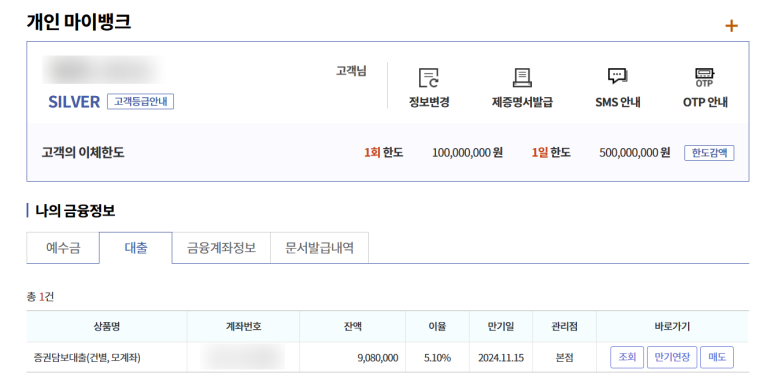Click the 나의 금융정보 section heading
Screen dimensions: 773x377
tap(75, 211)
